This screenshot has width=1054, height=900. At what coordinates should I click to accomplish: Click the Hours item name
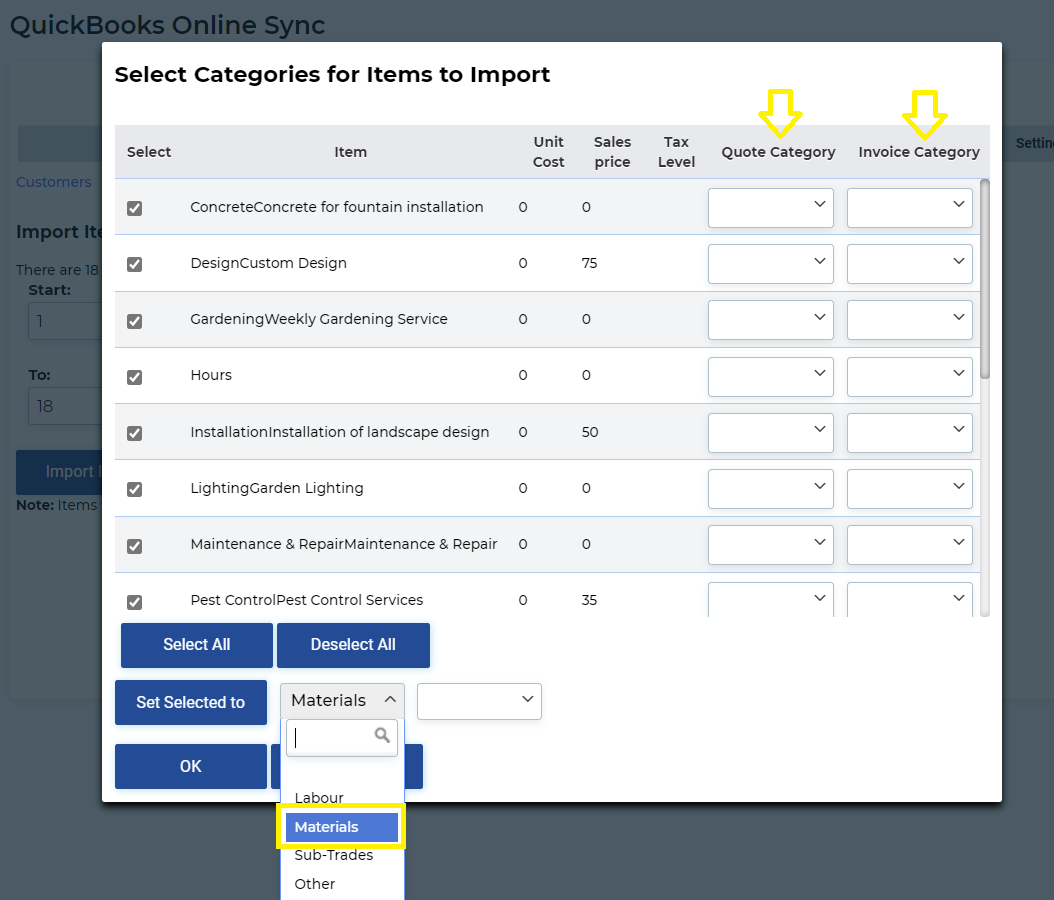(211, 375)
